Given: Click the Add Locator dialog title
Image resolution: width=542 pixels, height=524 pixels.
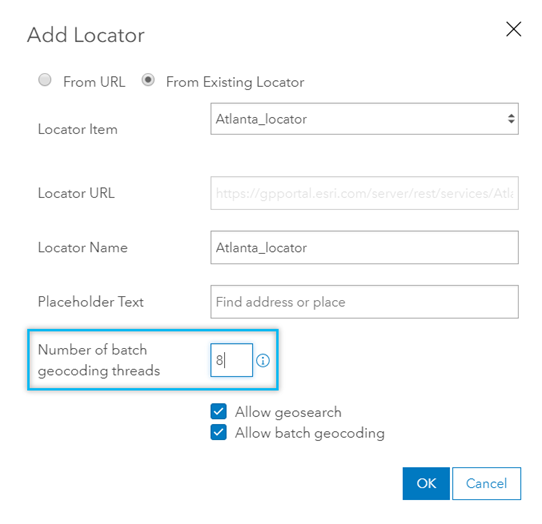Looking at the screenshot, I should point(86,35).
